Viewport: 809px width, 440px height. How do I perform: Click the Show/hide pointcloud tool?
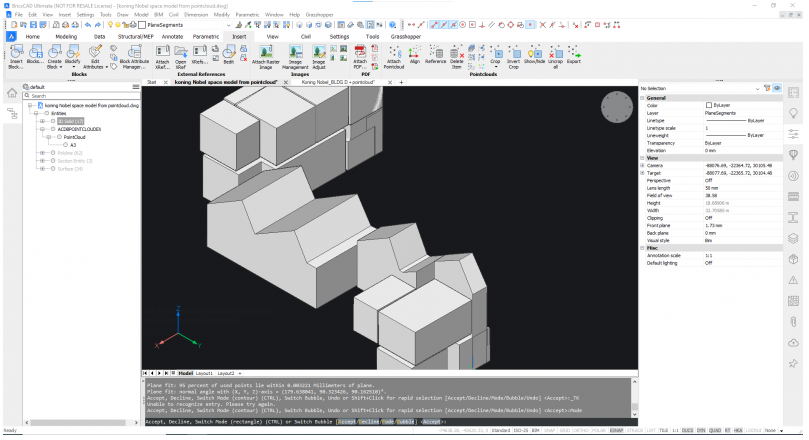click(x=534, y=54)
